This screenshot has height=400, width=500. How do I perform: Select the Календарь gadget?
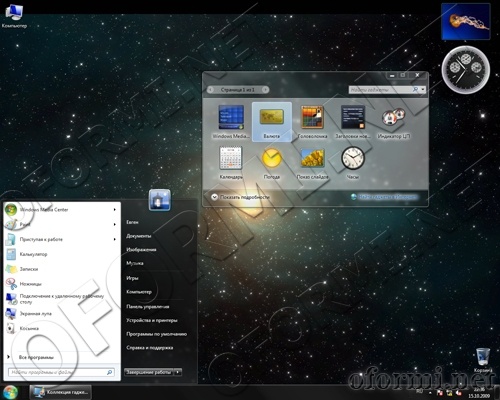(x=231, y=158)
